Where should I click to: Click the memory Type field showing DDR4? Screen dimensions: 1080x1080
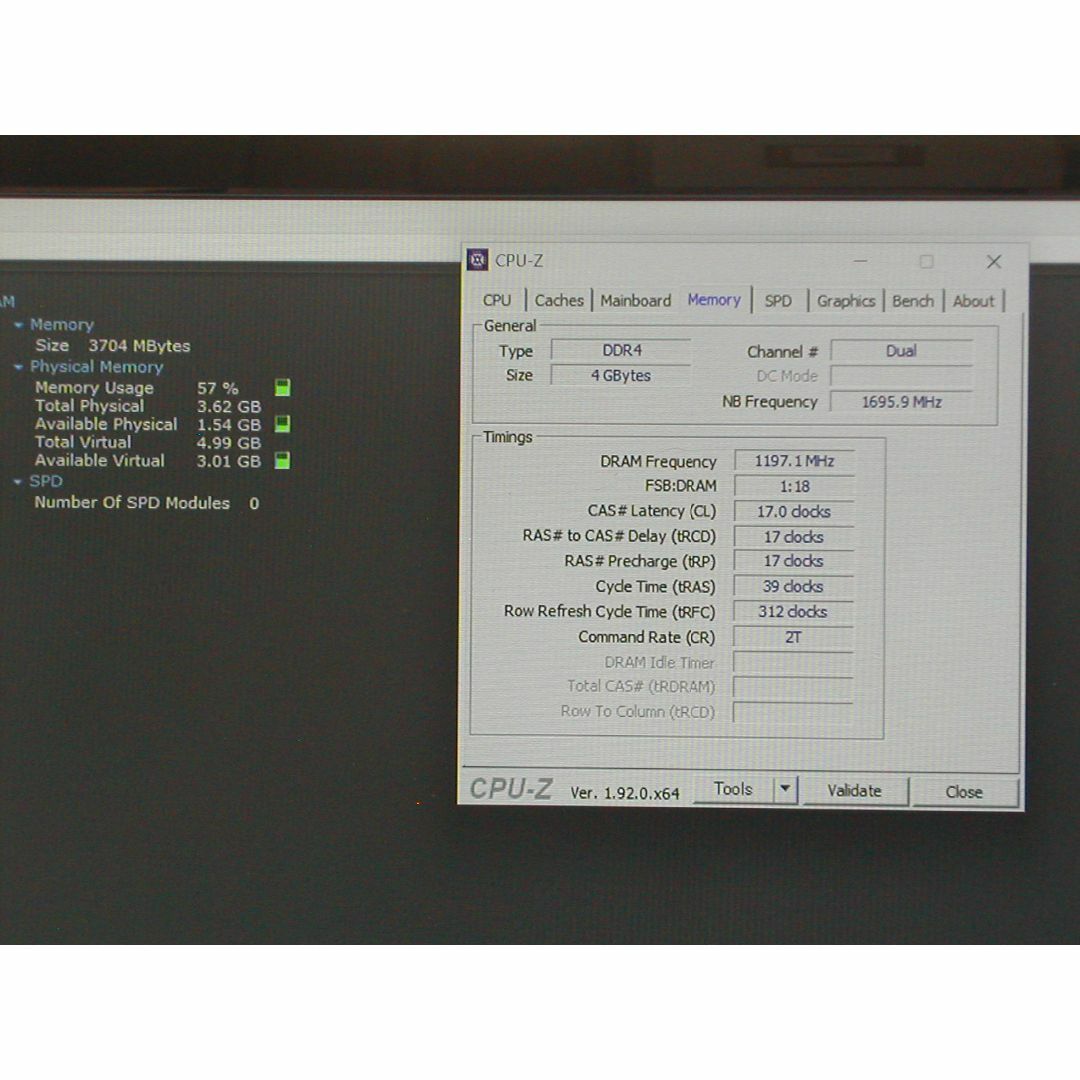[621, 351]
